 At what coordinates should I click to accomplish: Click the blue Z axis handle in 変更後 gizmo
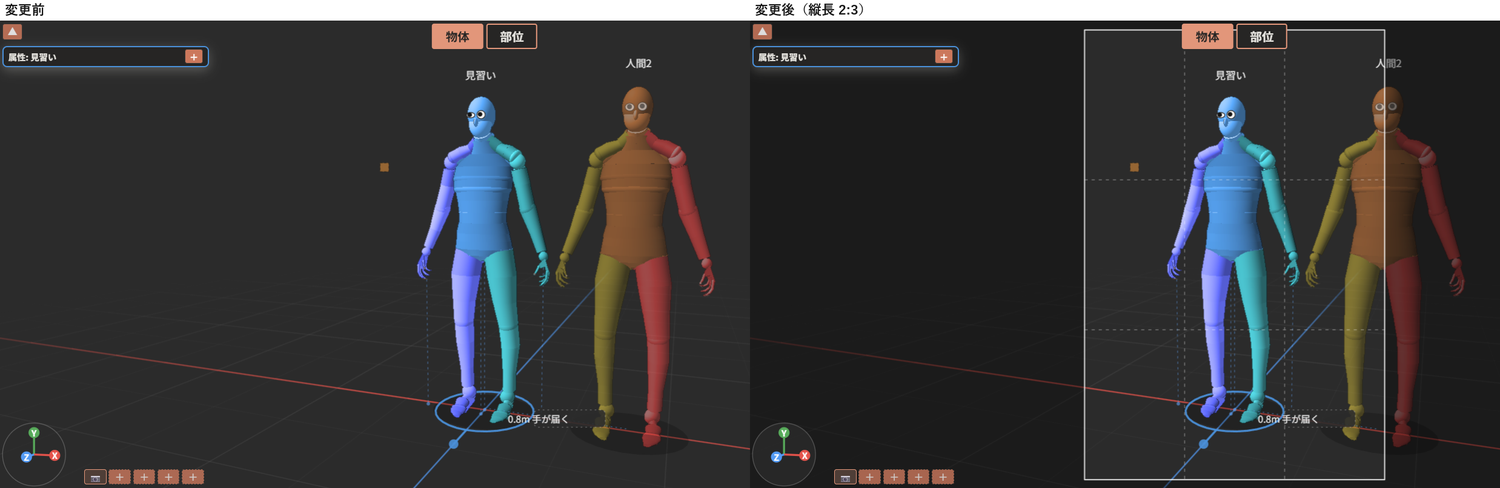click(776, 457)
